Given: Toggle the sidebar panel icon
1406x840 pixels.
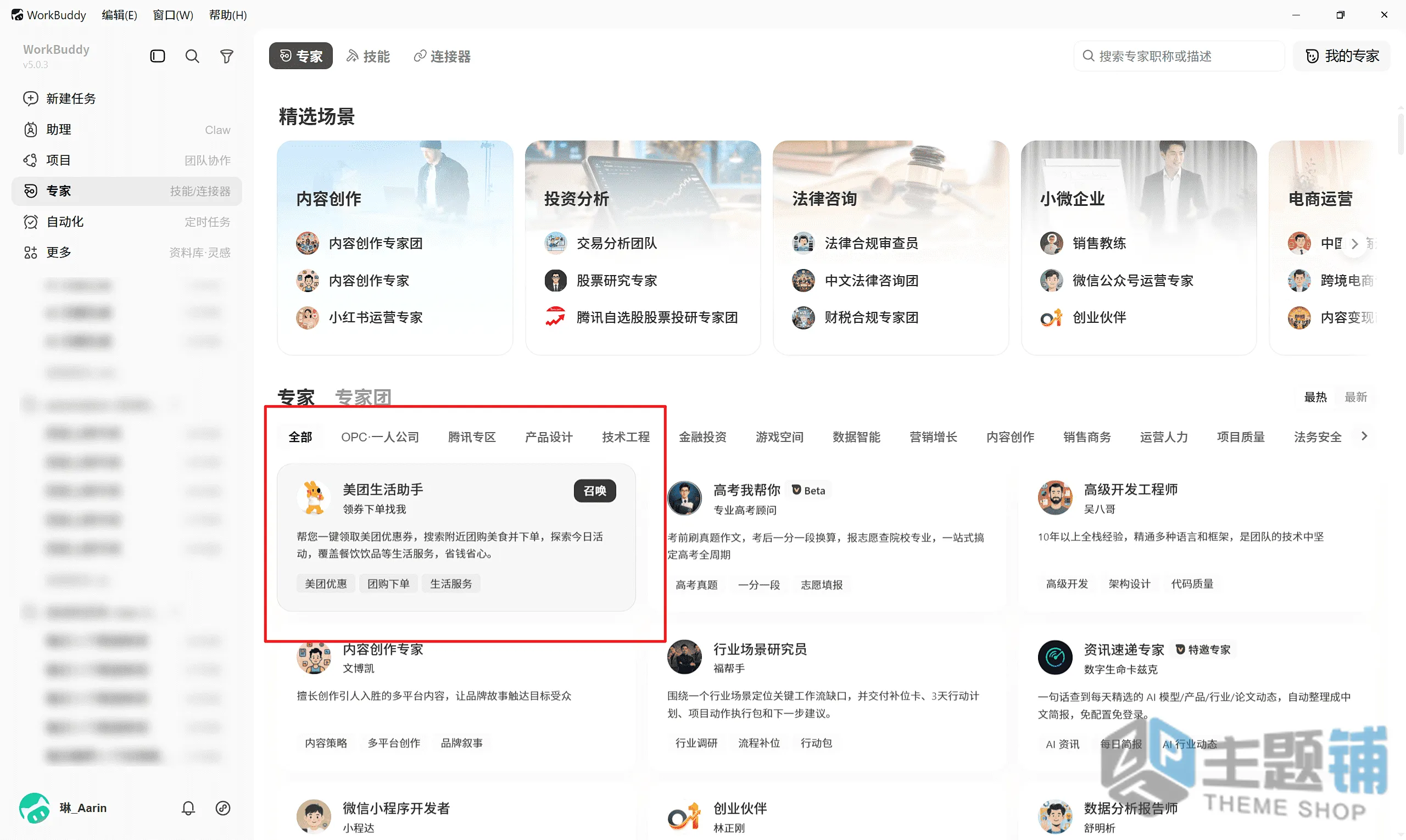Looking at the screenshot, I should click(x=158, y=56).
